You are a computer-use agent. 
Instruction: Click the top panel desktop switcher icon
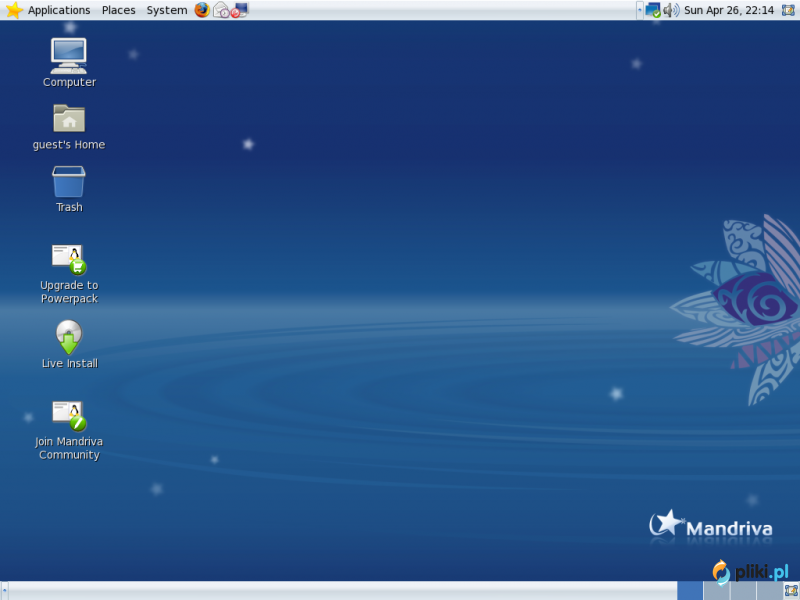click(x=789, y=10)
